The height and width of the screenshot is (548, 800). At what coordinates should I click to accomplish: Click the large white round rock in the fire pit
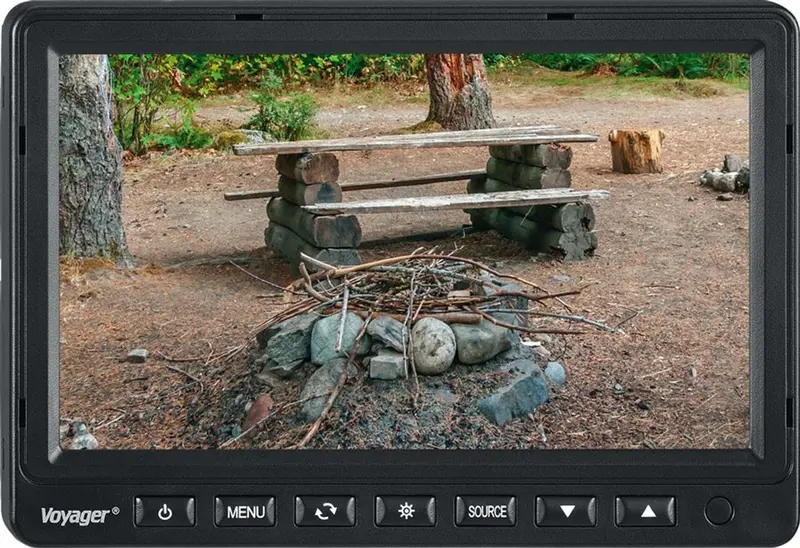click(x=433, y=345)
